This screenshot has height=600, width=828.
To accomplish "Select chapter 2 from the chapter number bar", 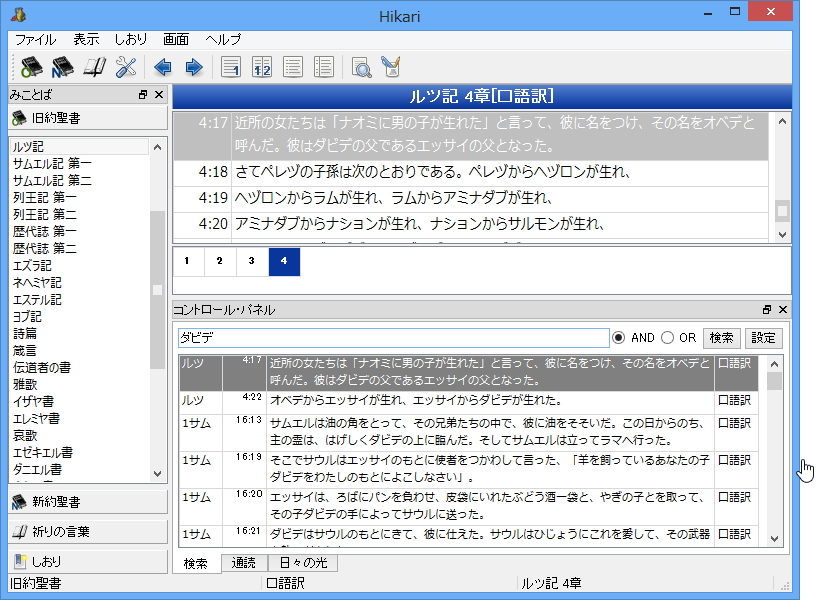I will [x=219, y=261].
